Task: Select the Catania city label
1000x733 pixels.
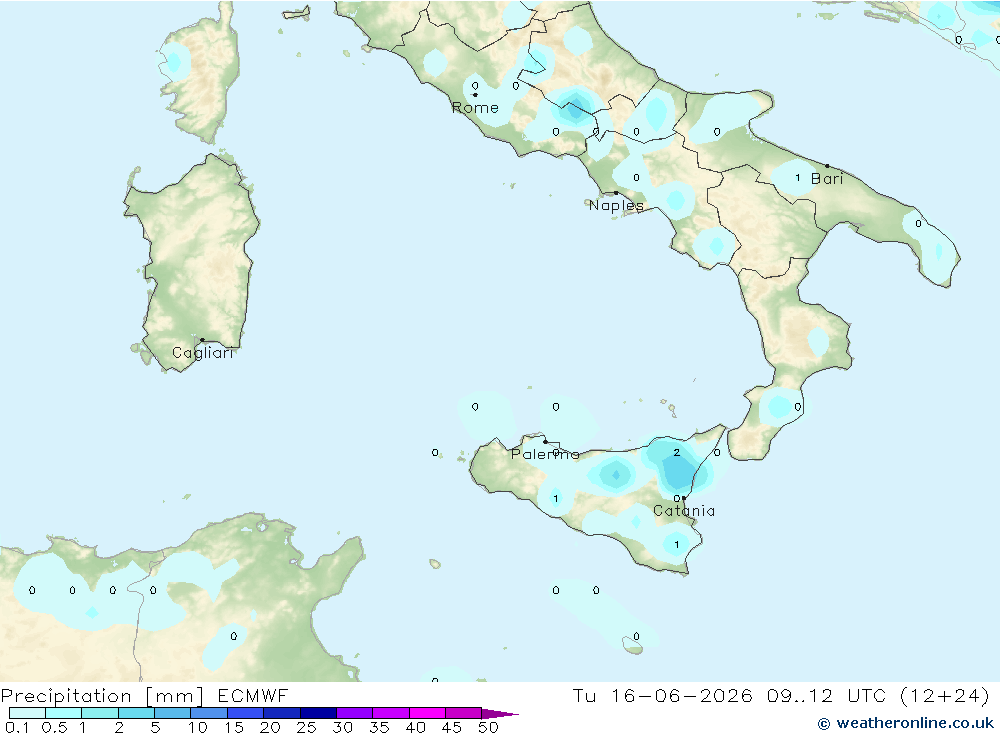Action: [x=684, y=511]
